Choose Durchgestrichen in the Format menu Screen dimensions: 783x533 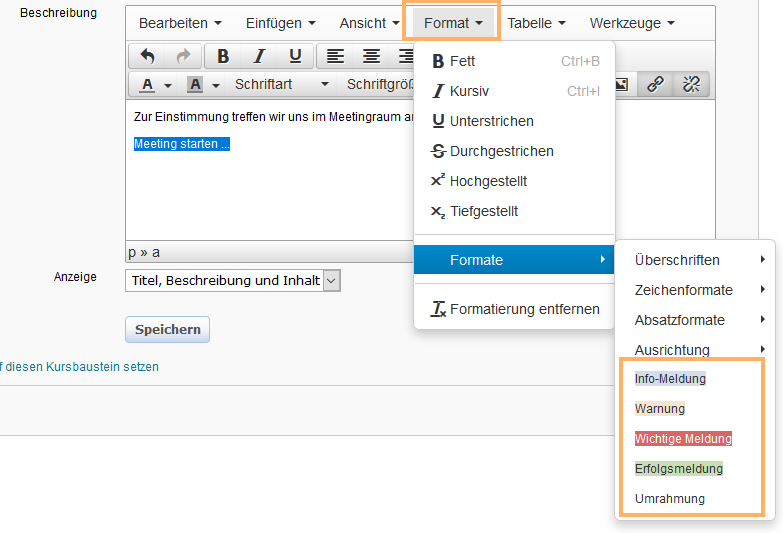(x=514, y=151)
